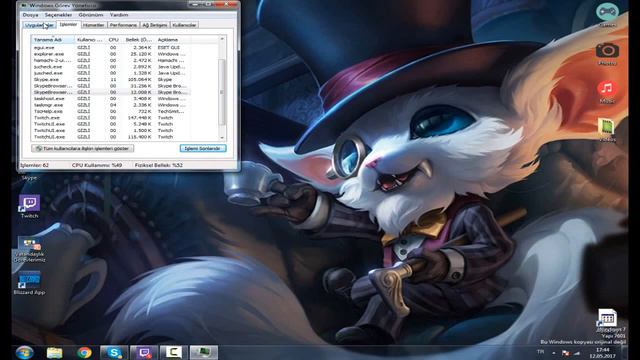This screenshot has height=360, width=640.
Task: Open the Yardım menu
Action: point(119,15)
